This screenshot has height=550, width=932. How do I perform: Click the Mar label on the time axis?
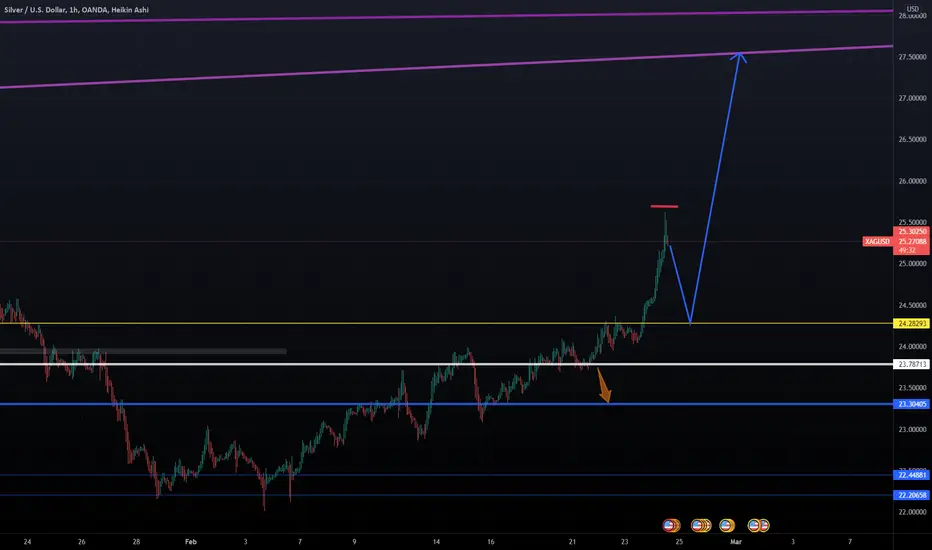point(736,542)
